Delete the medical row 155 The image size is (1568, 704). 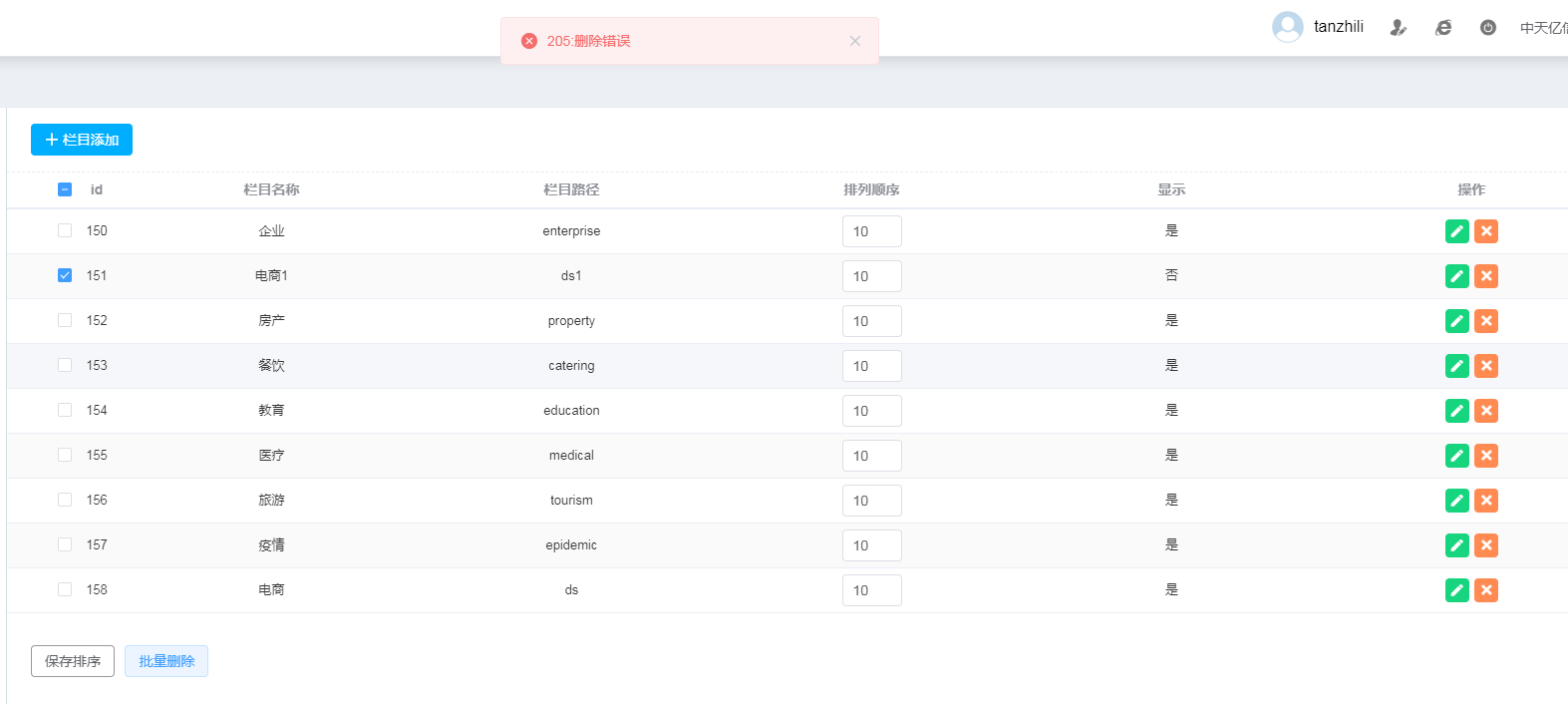[1486, 456]
